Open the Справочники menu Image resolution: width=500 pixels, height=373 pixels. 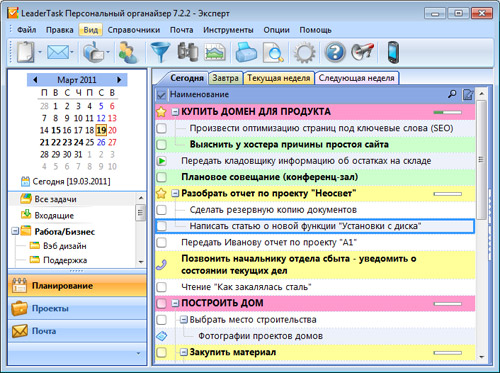134,30
